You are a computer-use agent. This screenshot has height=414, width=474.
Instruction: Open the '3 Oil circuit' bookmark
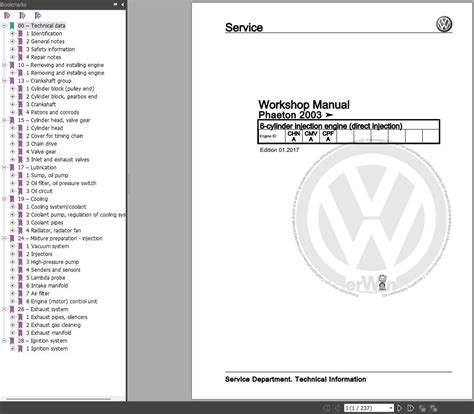[x=39, y=191]
